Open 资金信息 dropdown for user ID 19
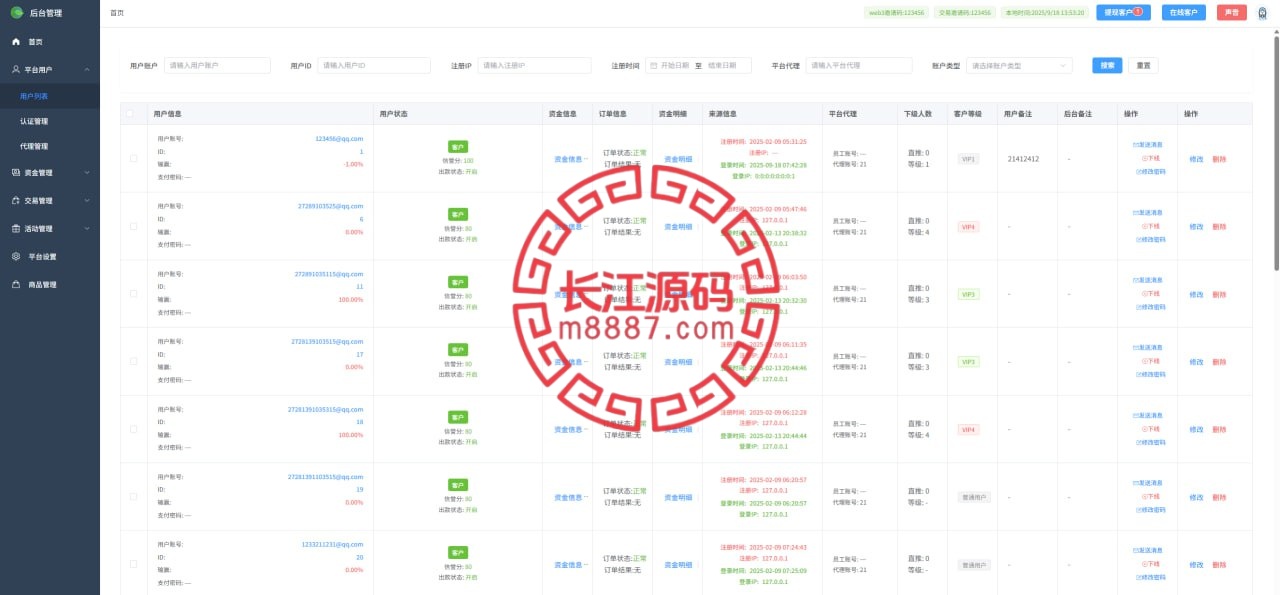Viewport: 1280px width, 595px height. (571, 497)
